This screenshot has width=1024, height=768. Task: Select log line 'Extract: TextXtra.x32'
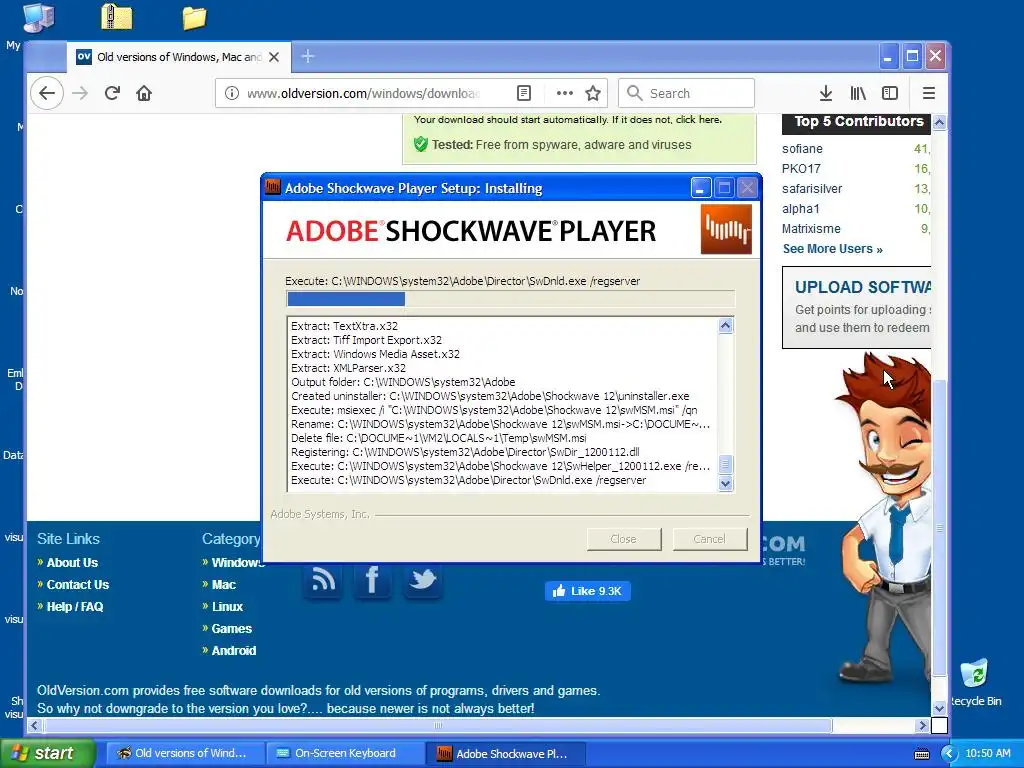point(344,326)
